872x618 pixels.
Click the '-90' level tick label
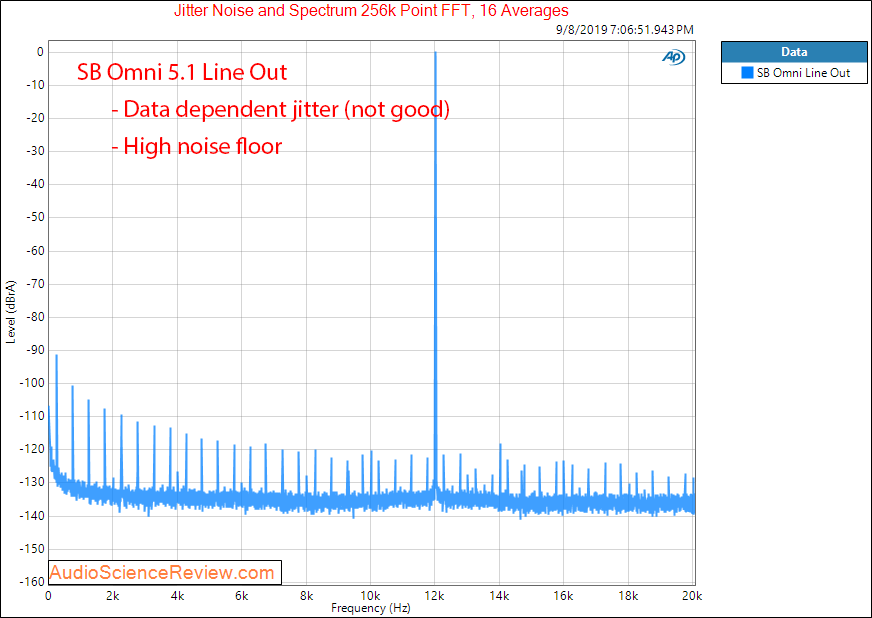pos(34,350)
